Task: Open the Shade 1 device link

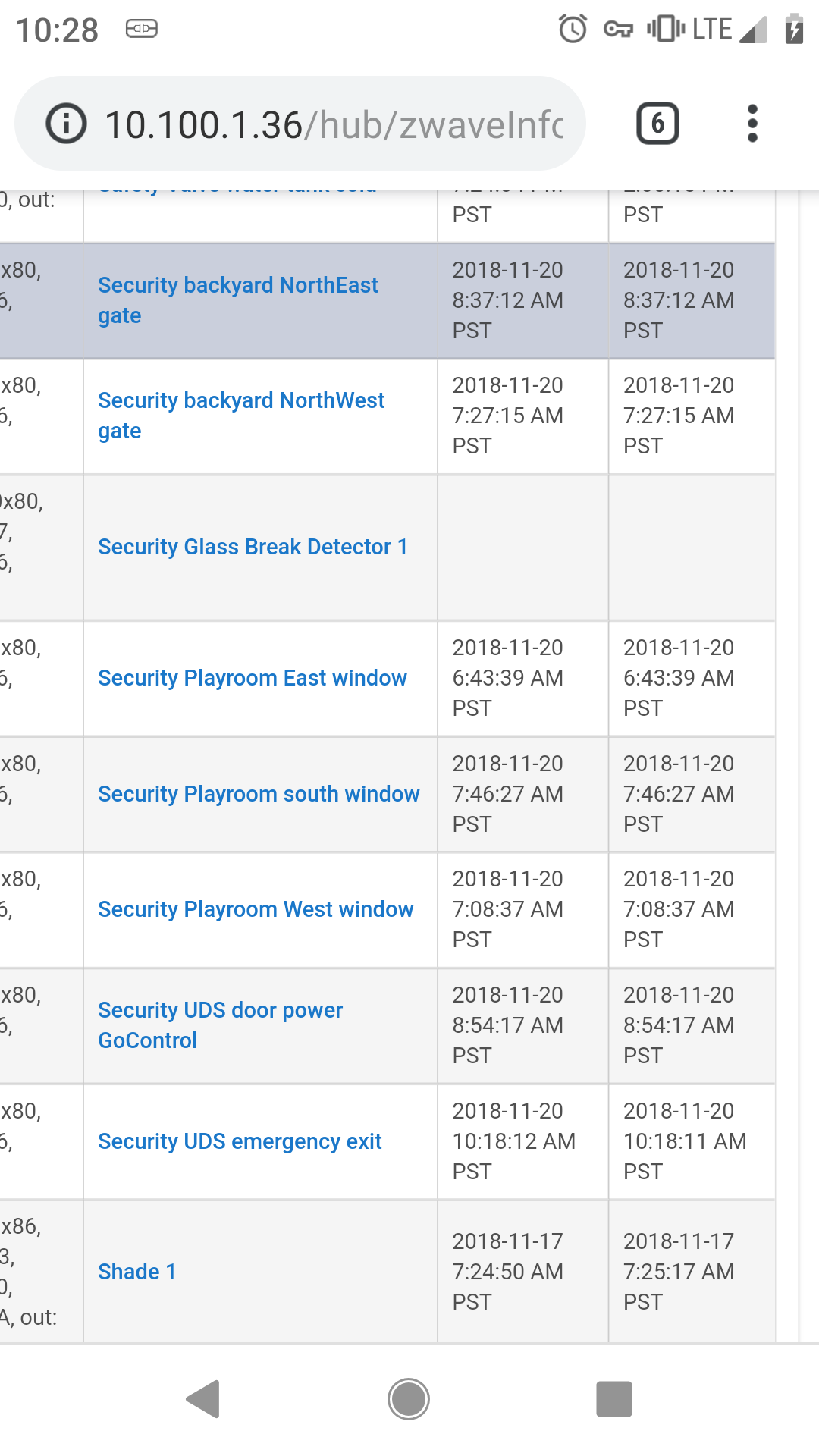Action: click(137, 1272)
